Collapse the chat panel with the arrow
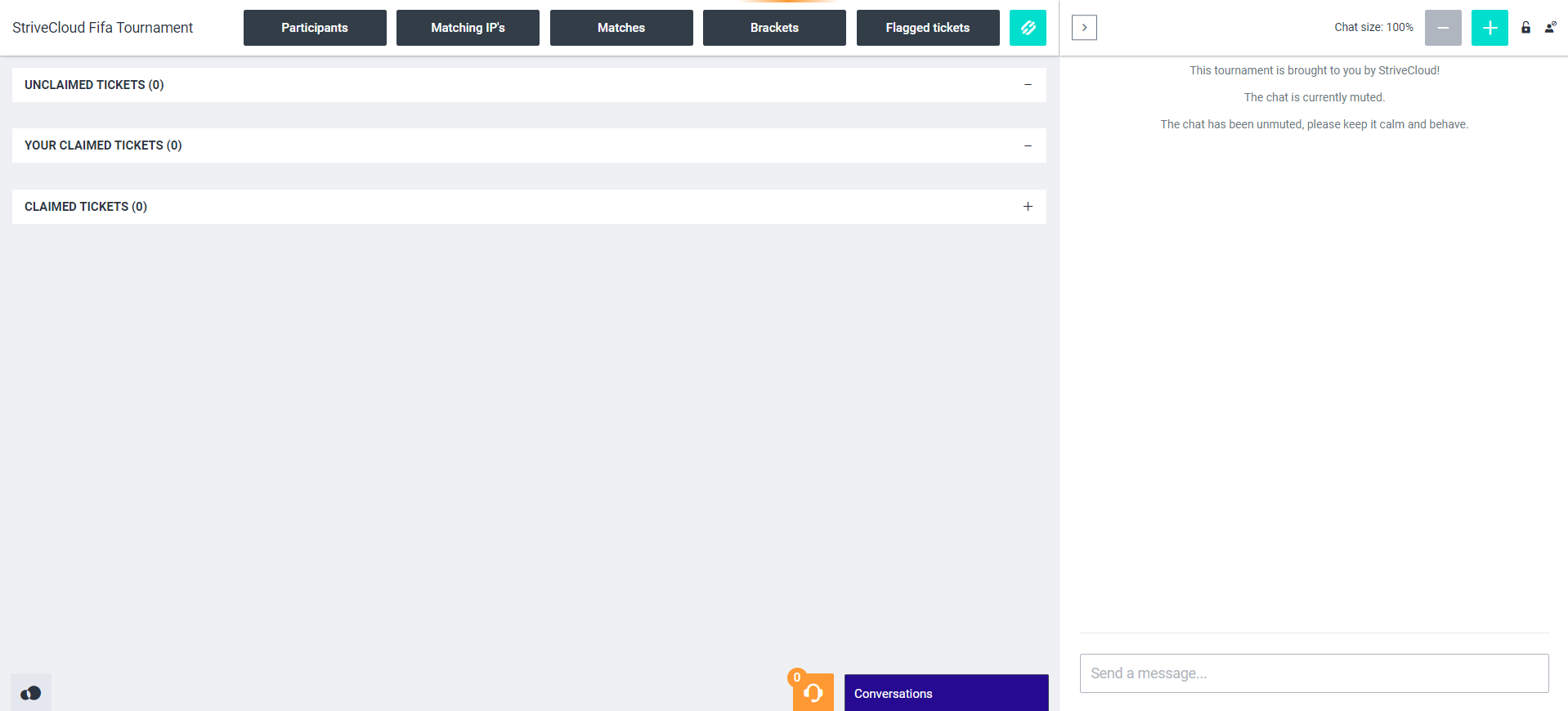This screenshot has height=711, width=1568. pyautogui.click(x=1084, y=28)
